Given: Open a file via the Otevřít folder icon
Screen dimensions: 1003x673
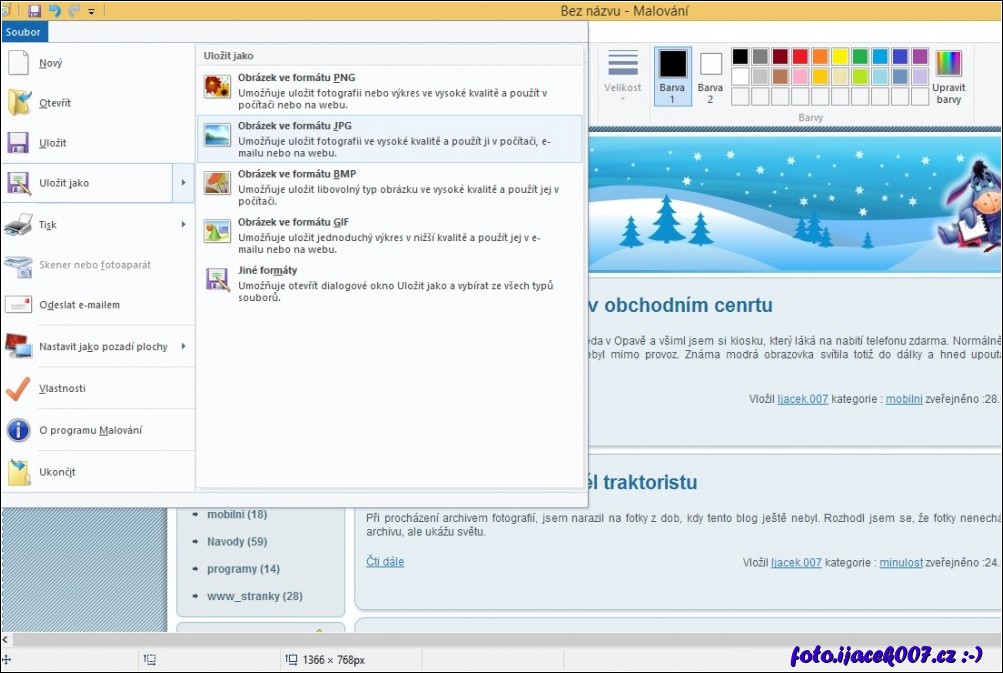Looking at the screenshot, I should [x=19, y=103].
